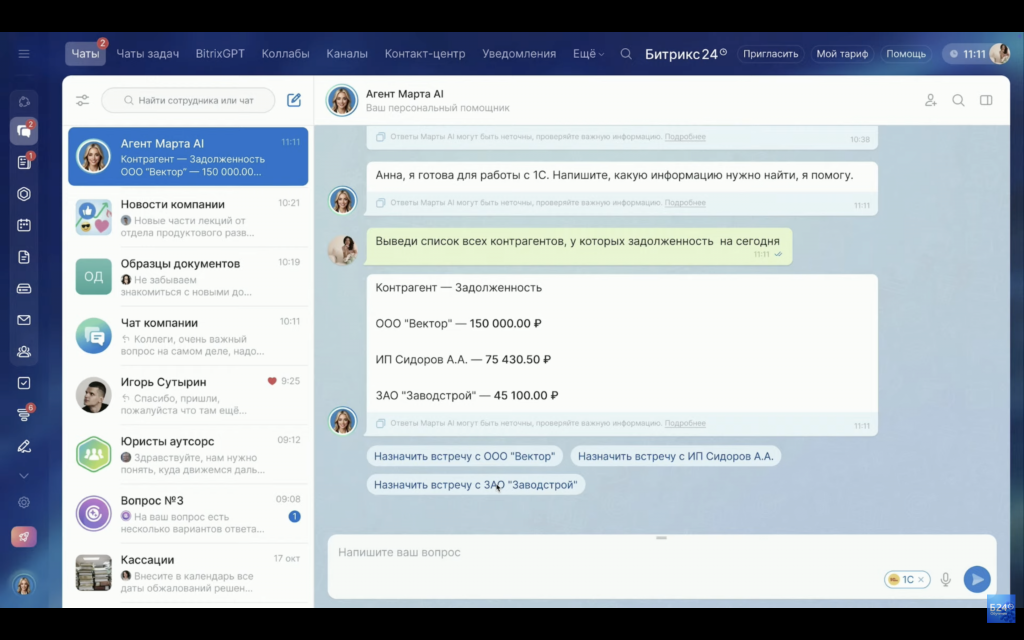Add a member to the chat header
This screenshot has height=640, width=1024.
tap(930, 100)
